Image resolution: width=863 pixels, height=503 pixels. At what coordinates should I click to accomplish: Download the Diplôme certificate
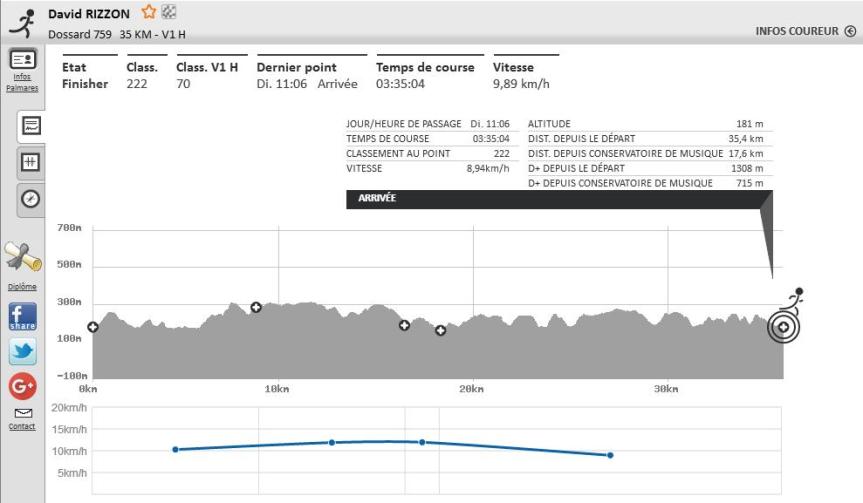(22, 262)
